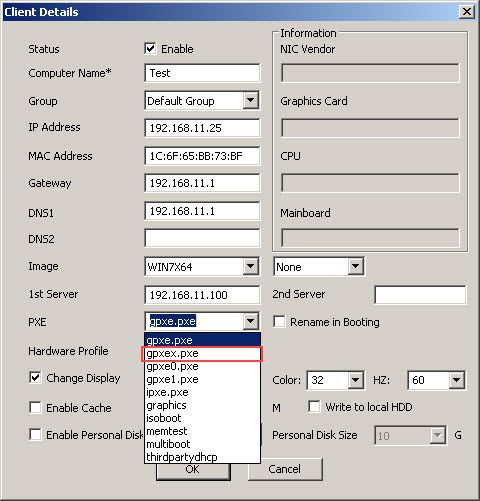The width and height of the screenshot is (480, 501).
Task: Edit the Gateway input field
Action: pos(202,183)
